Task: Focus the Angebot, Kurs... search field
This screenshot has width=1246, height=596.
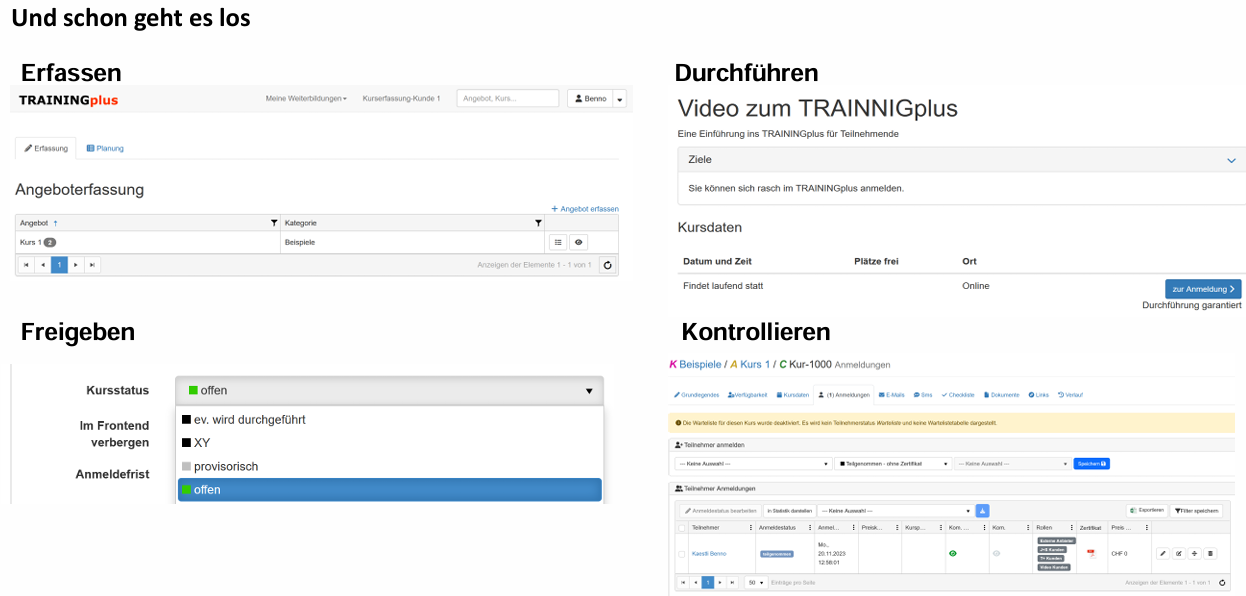Action: pos(508,98)
